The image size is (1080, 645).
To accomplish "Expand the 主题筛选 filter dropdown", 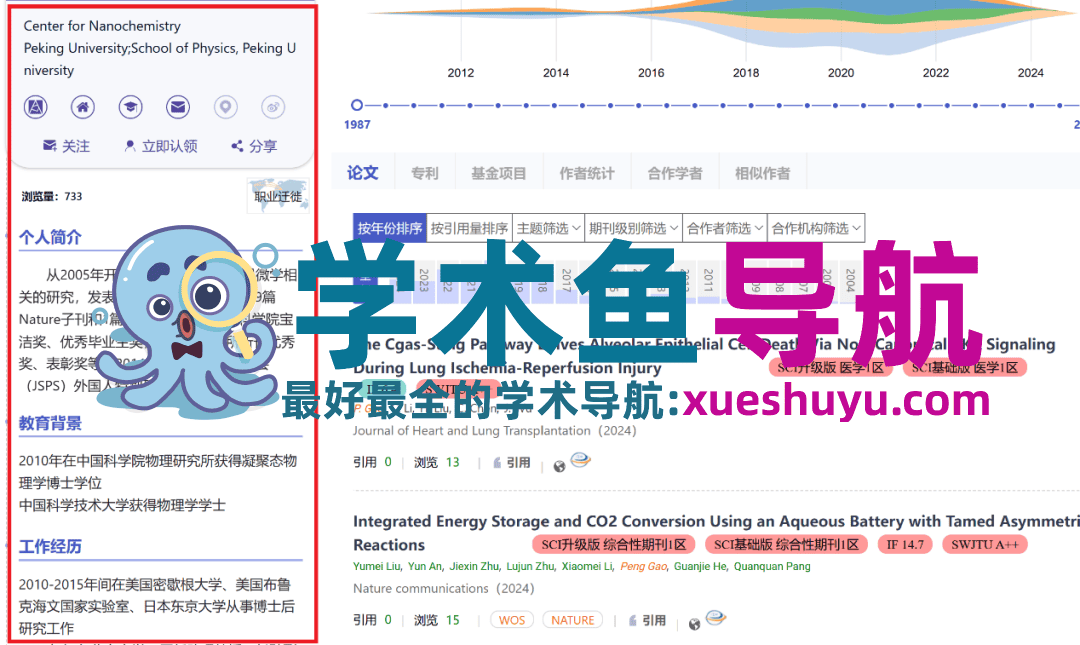I will point(547,227).
